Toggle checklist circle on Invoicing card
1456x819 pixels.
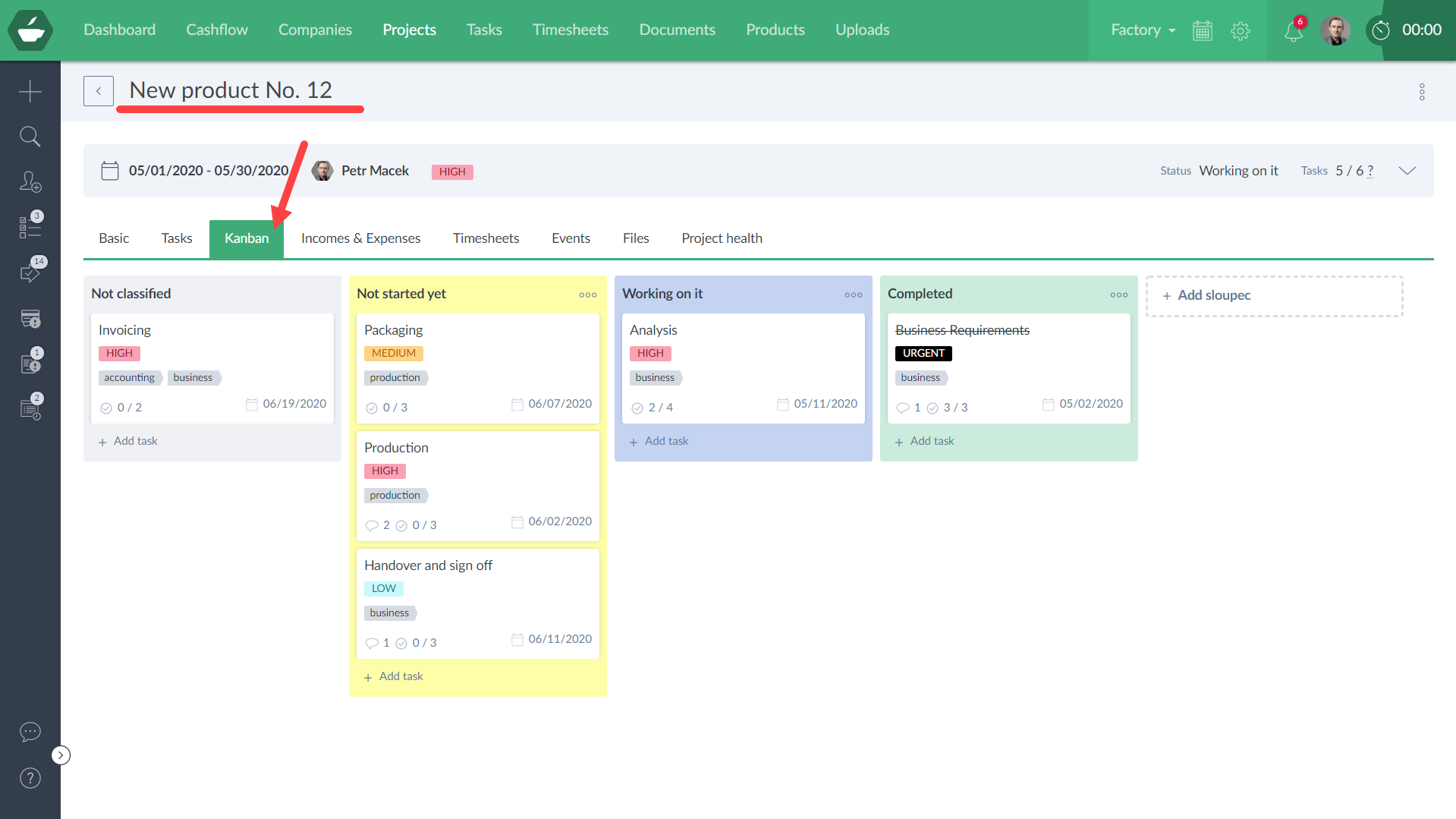[106, 408]
